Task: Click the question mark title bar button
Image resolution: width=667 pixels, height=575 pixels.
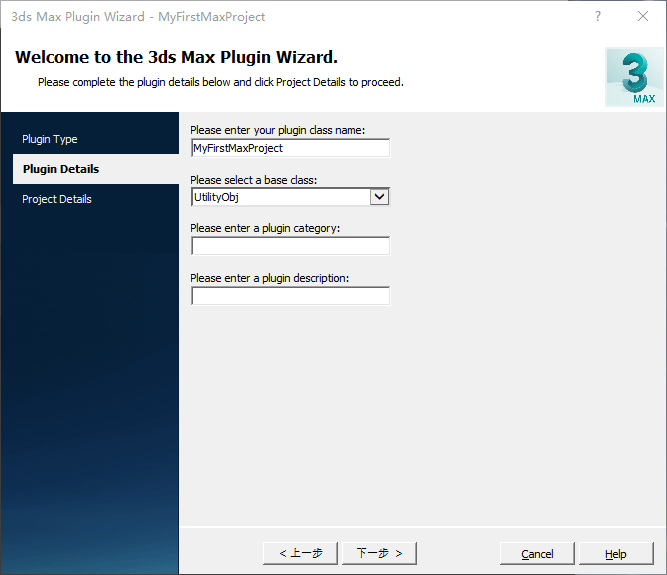Action: [x=598, y=17]
